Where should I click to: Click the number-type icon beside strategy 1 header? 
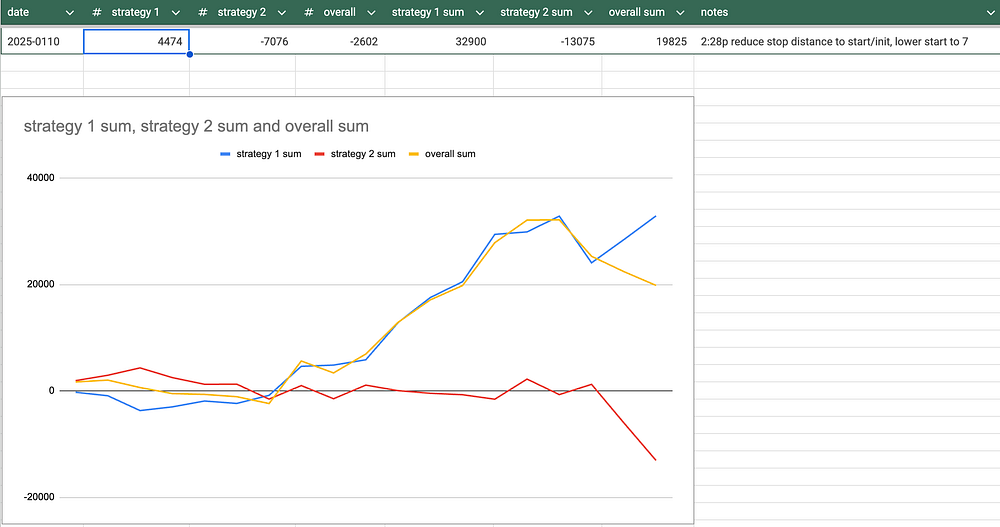click(x=97, y=12)
